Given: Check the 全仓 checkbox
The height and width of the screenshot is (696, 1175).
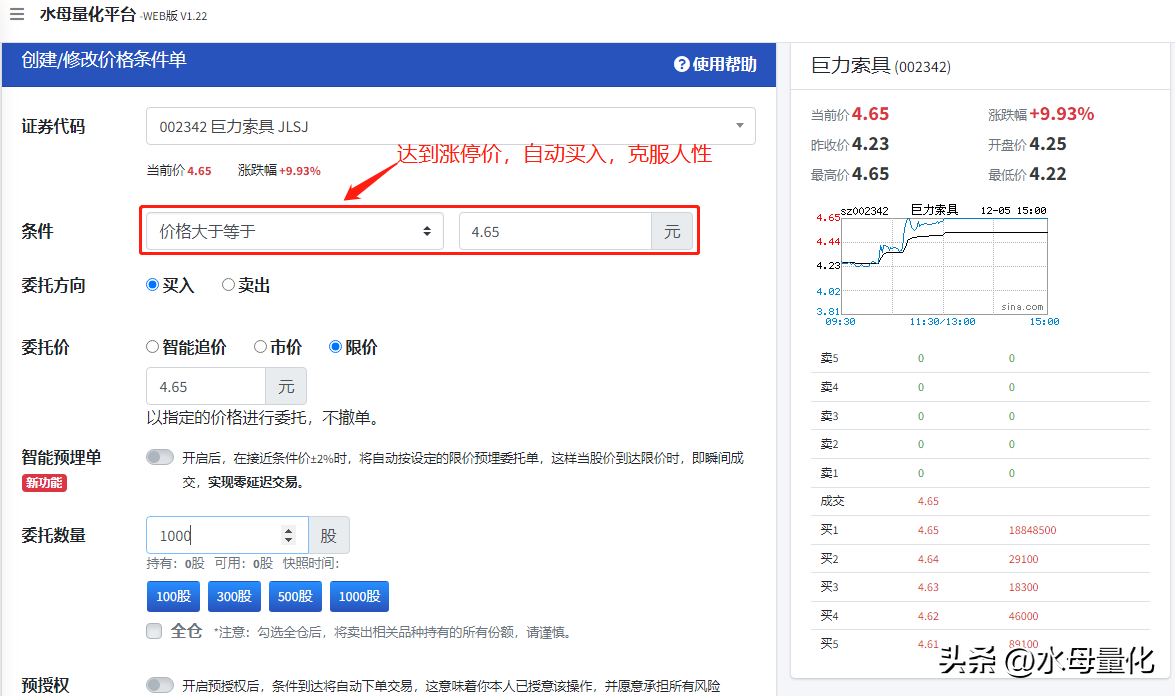Looking at the screenshot, I should coord(154,631).
